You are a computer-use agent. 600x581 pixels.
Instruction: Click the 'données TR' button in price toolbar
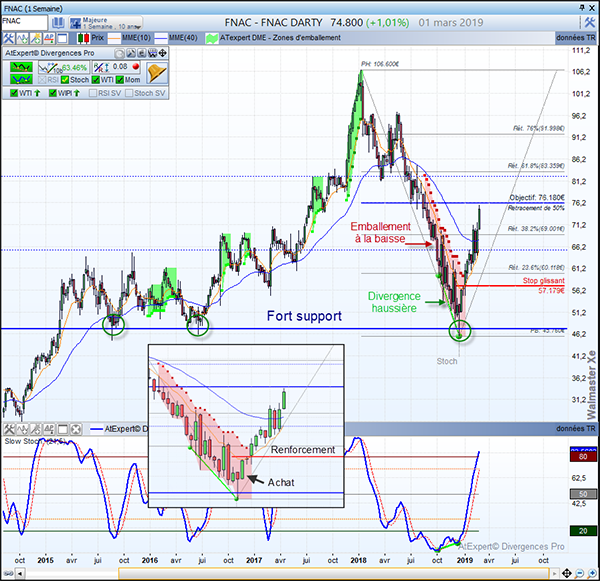click(576, 38)
